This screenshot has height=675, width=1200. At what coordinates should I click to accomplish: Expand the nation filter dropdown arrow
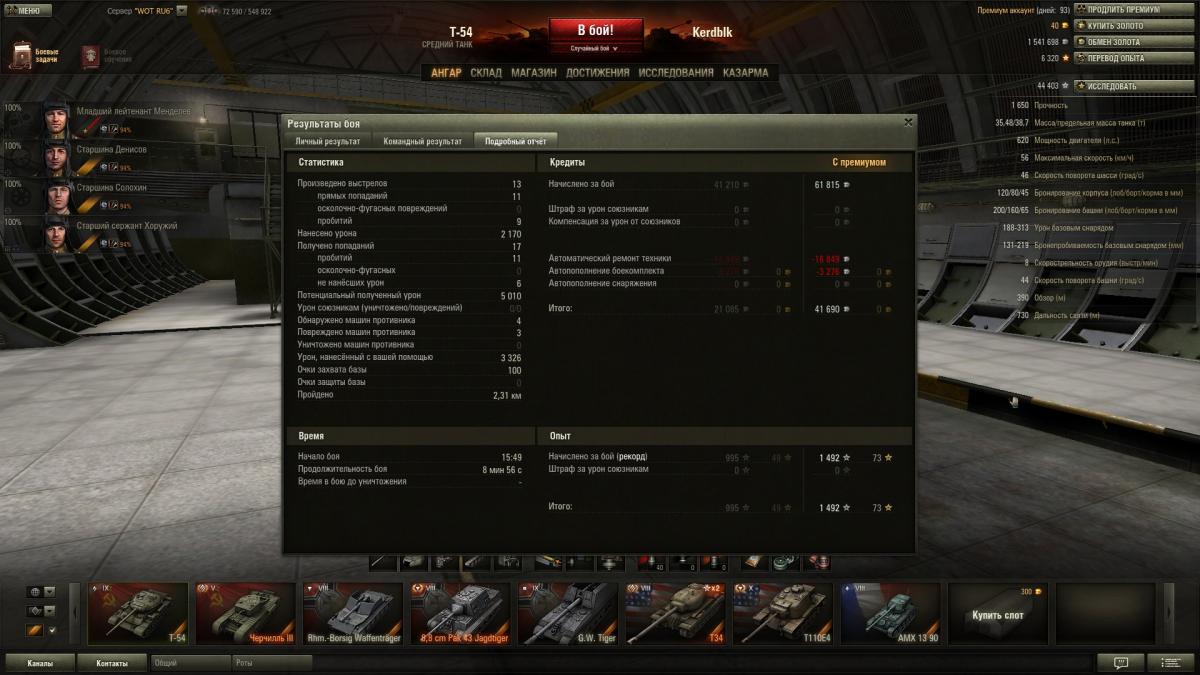pyautogui.click(x=49, y=592)
